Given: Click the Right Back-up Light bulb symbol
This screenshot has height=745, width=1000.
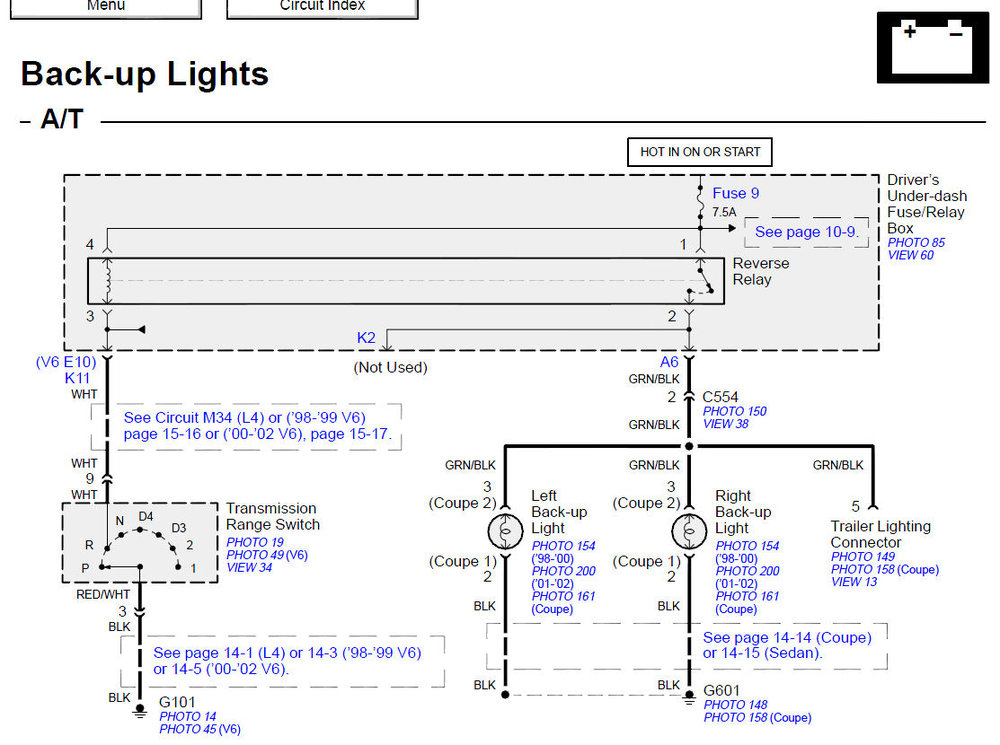Looking at the screenshot, I should pyautogui.click(x=689, y=530).
